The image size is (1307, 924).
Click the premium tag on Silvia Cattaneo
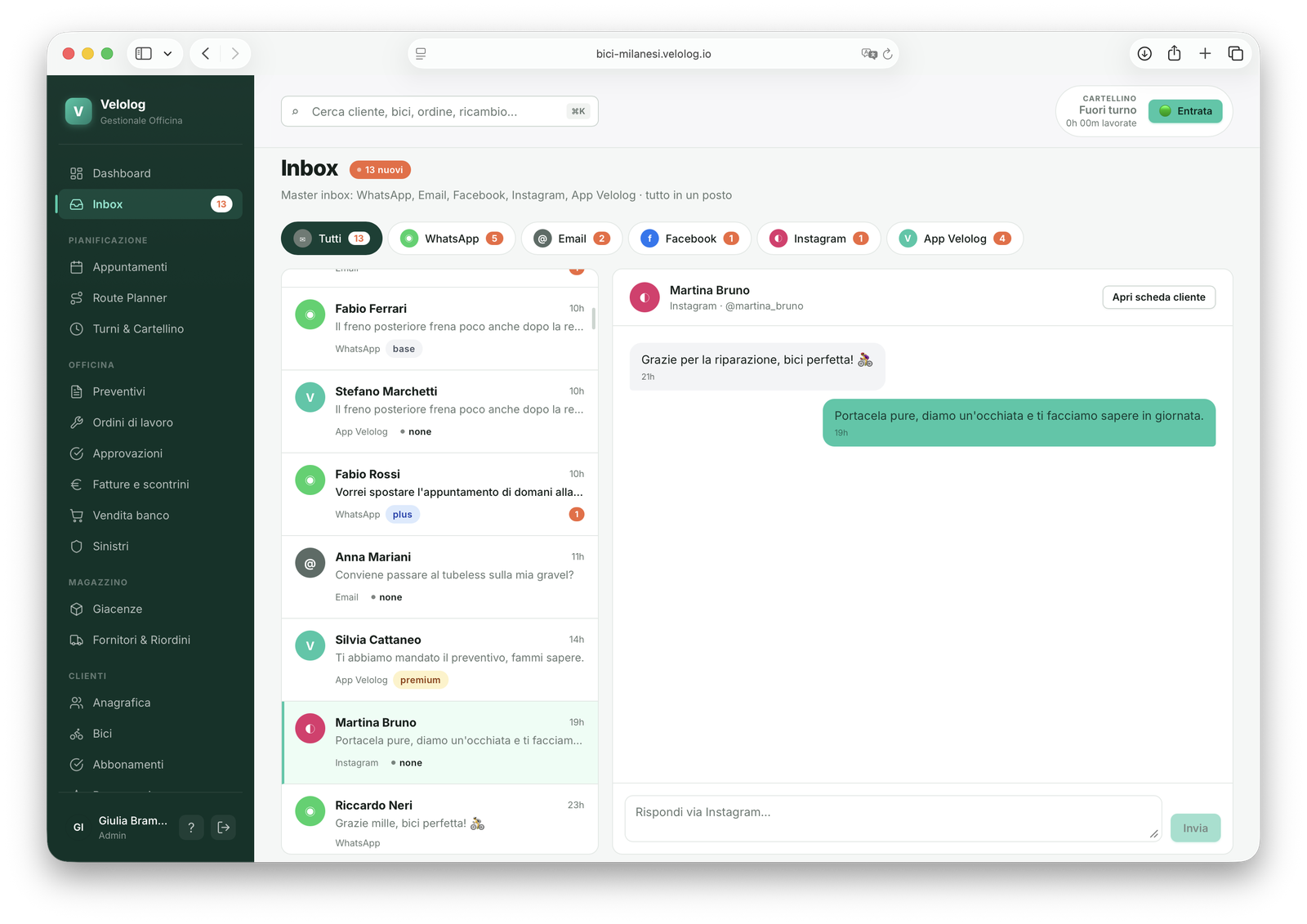tap(421, 680)
